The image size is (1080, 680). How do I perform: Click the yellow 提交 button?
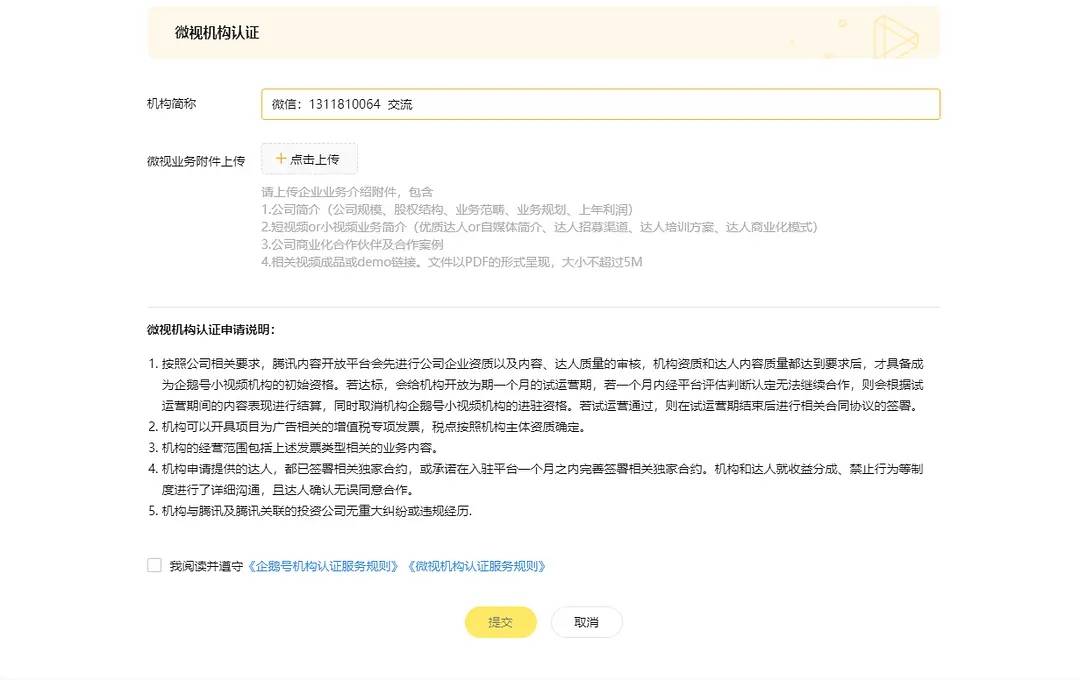pyautogui.click(x=501, y=622)
